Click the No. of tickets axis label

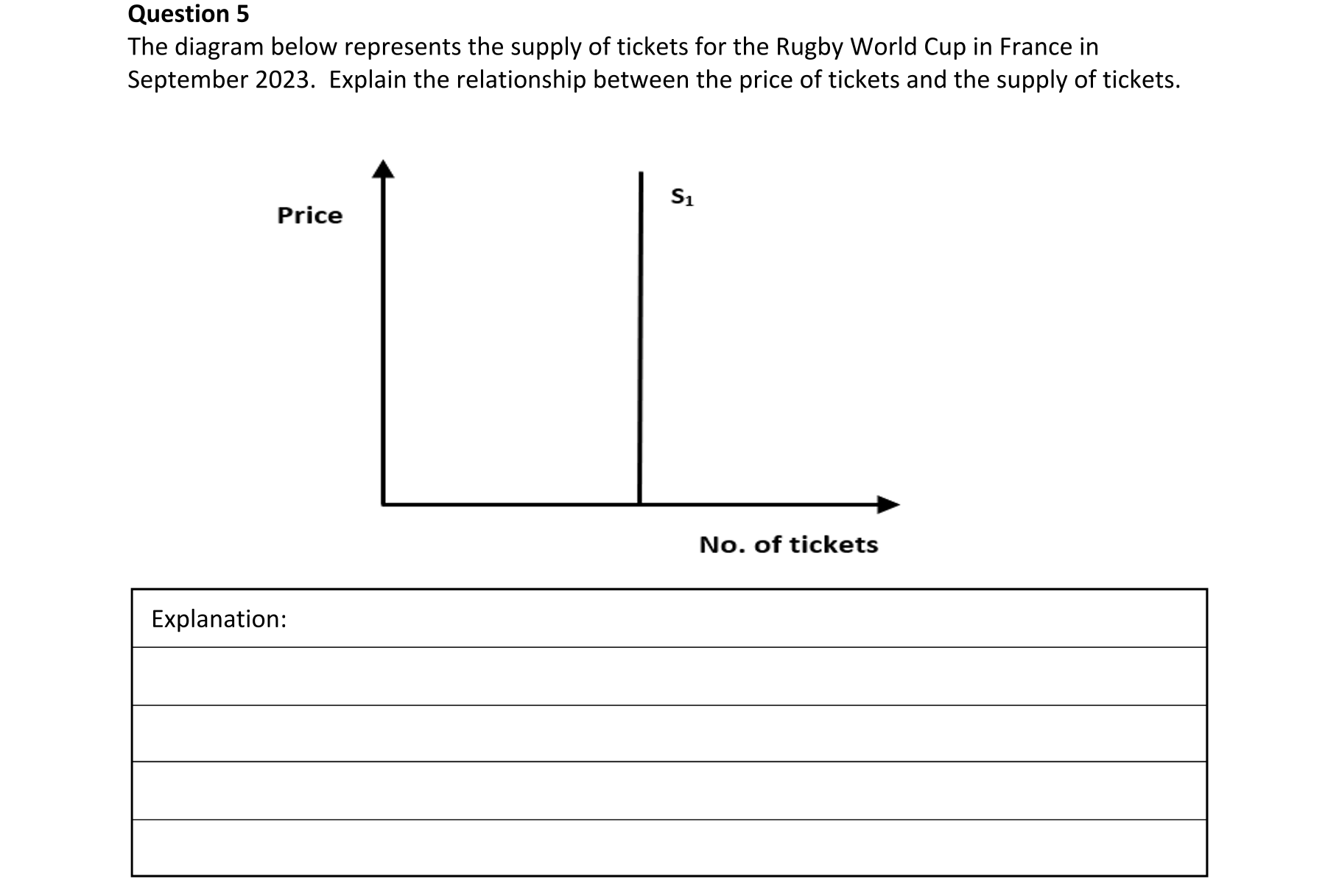pos(788,545)
